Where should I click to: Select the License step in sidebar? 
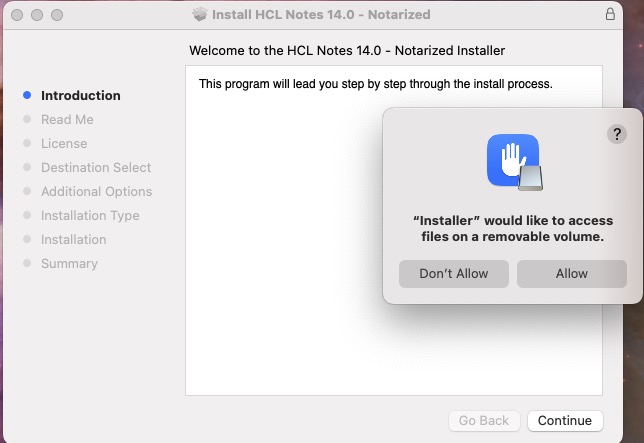coord(64,144)
